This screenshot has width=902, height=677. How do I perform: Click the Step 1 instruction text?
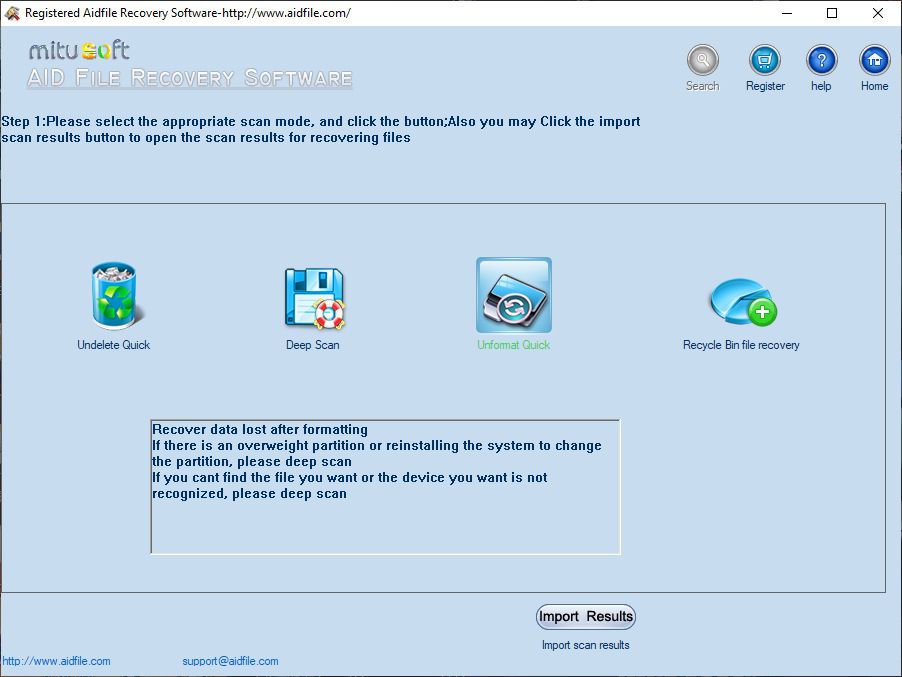point(321,129)
